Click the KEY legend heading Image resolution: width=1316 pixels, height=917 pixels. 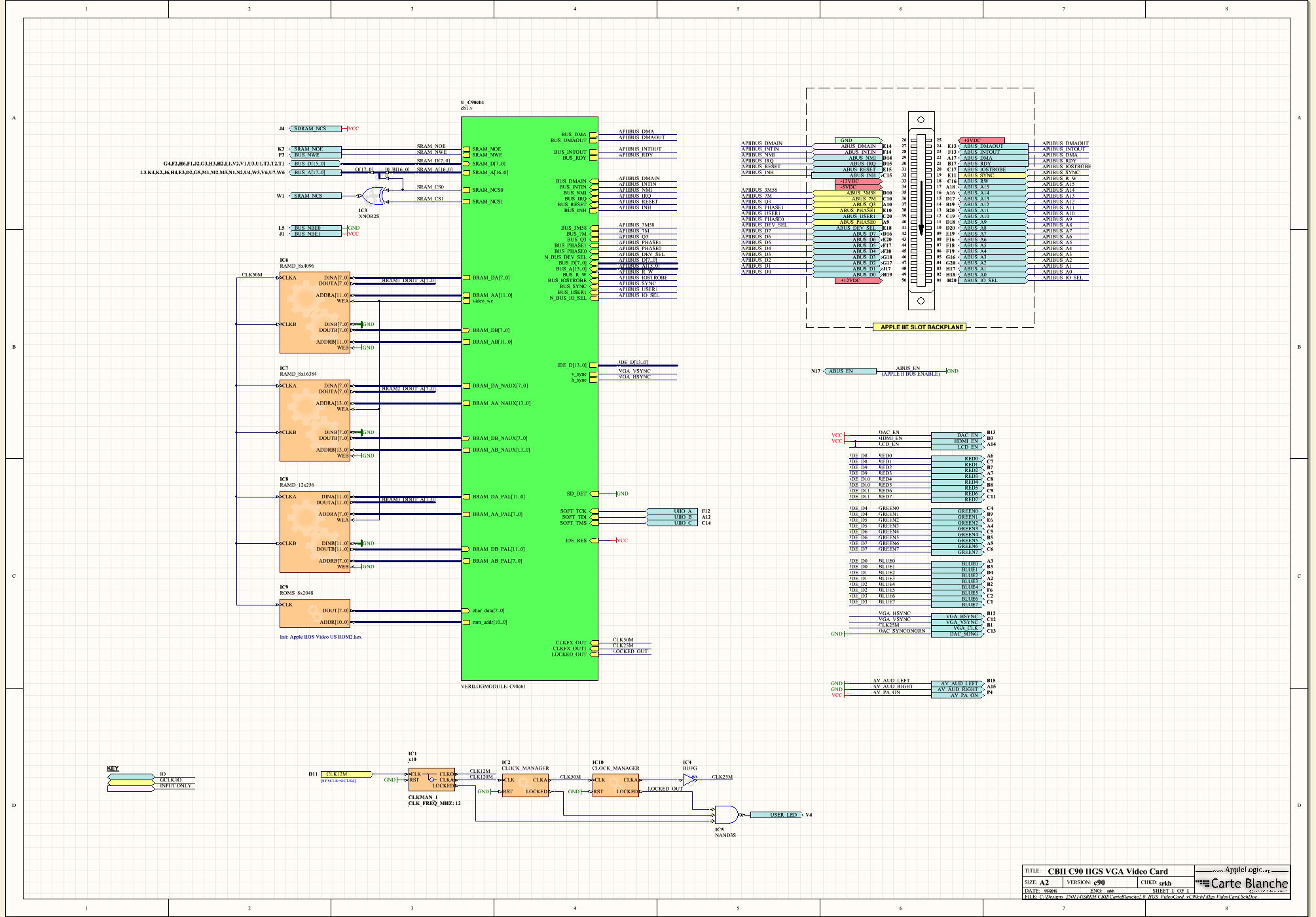(x=113, y=768)
